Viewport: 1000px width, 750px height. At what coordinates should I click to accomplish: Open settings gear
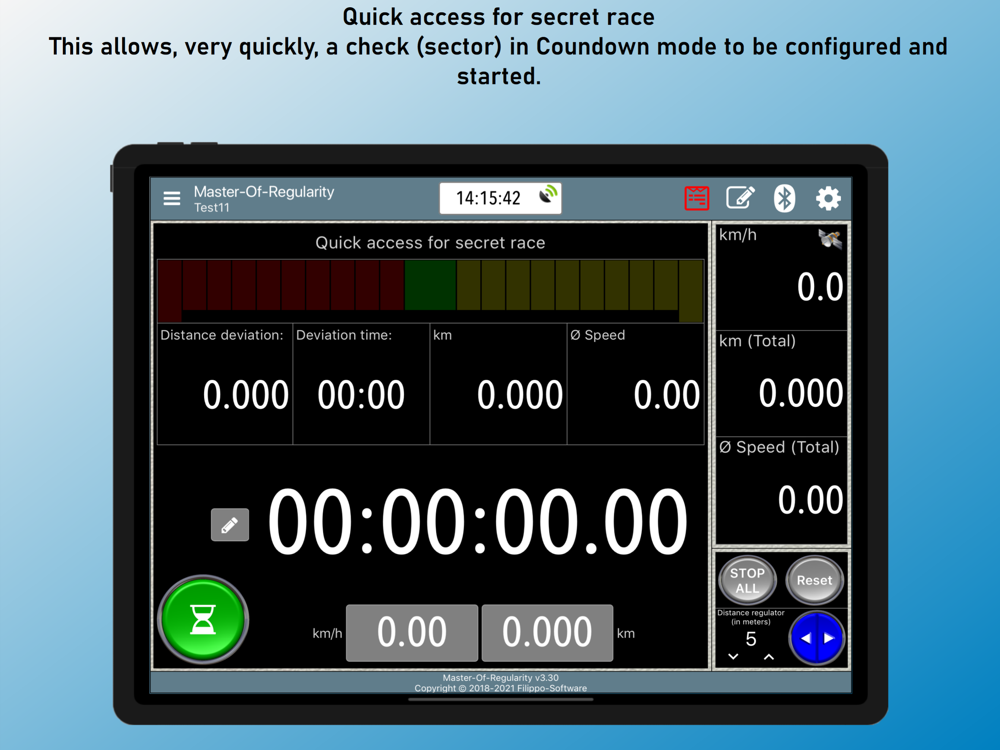(x=828, y=198)
